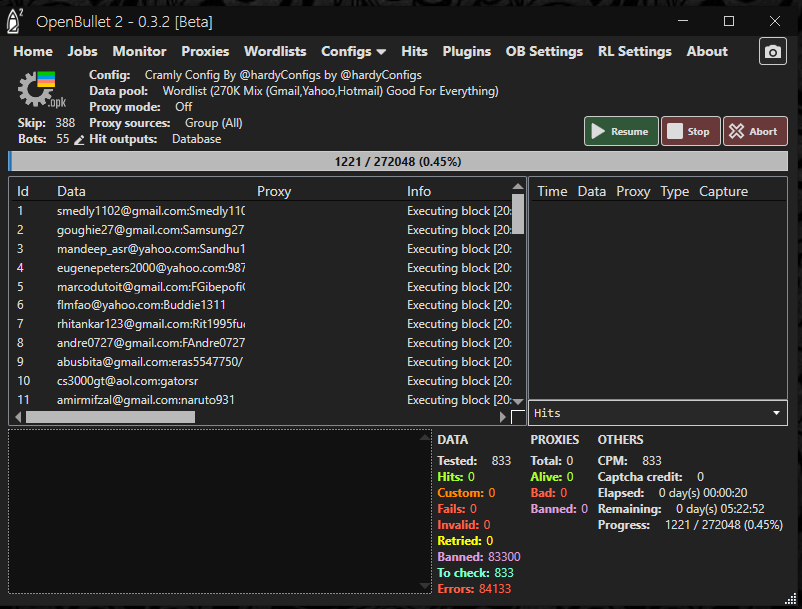The image size is (802, 609).
Task: Open OB Settings
Action: click(544, 52)
